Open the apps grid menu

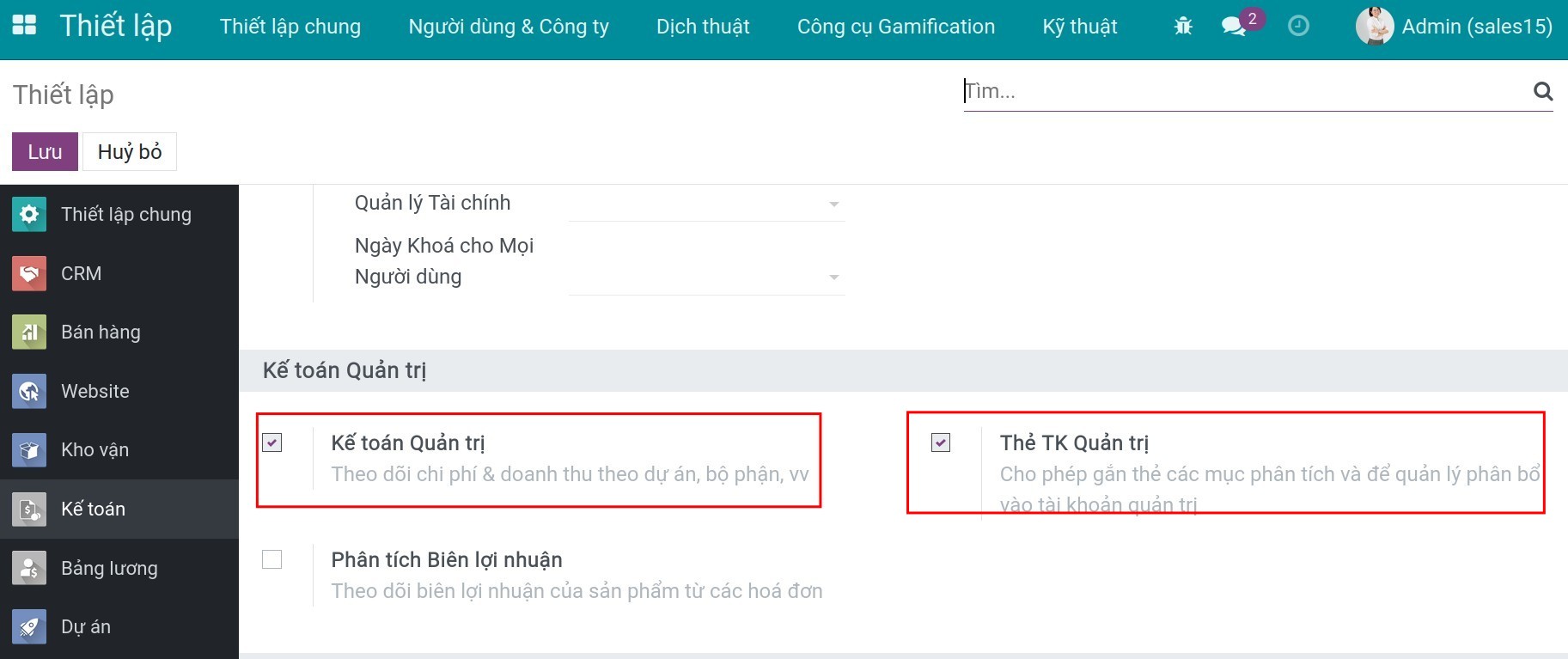[x=25, y=25]
